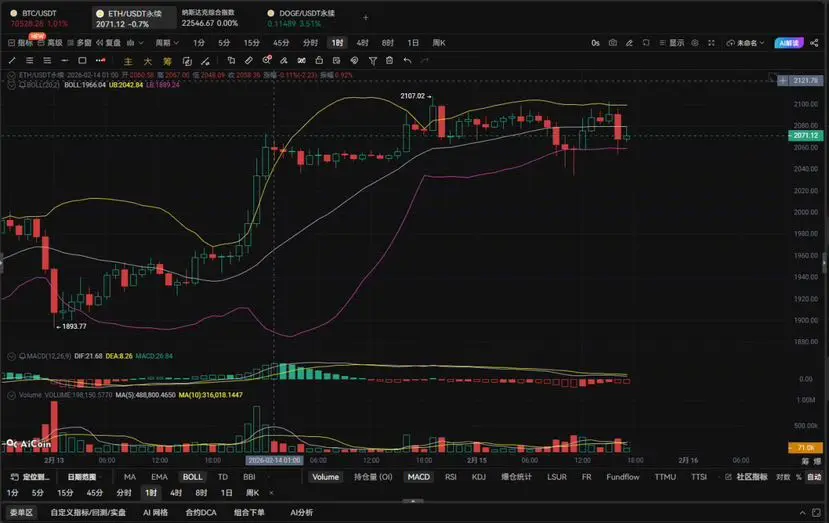Viewport: 829px width, 523px height.
Task: Open the 组合下单 bottom tab
Action: [x=249, y=512]
